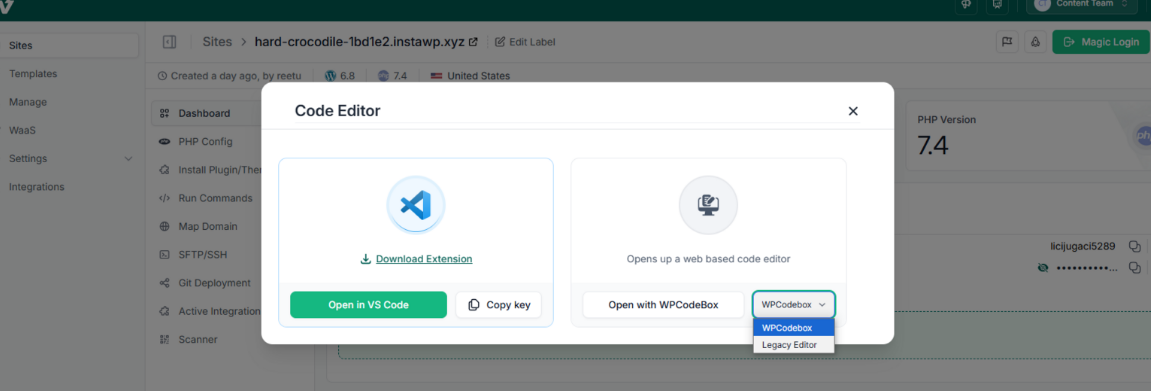Go to Sites breadcrumb

[217, 42]
